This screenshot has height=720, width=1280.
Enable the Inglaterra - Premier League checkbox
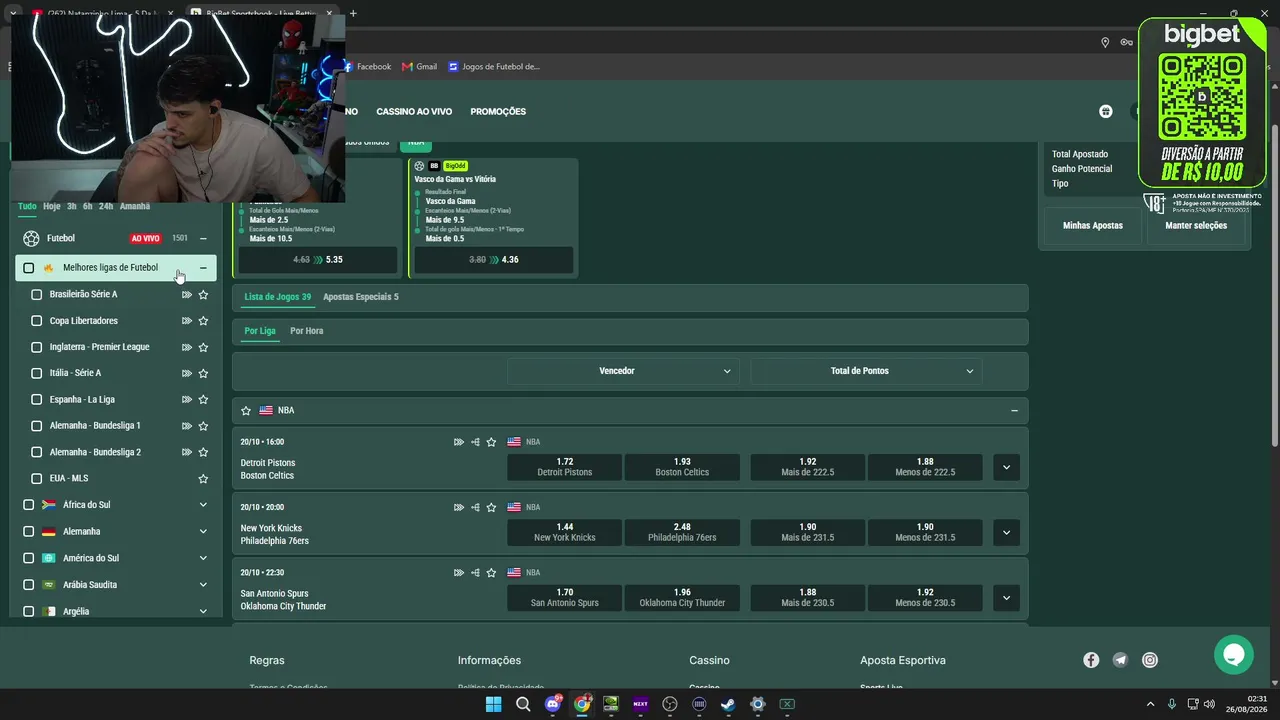[37, 347]
